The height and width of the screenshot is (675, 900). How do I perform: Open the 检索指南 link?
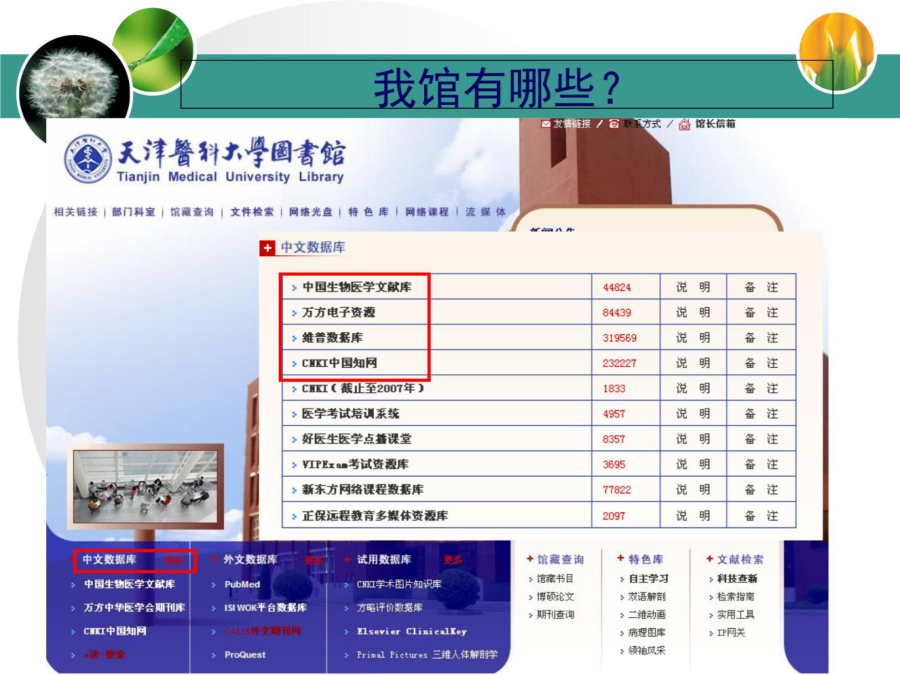[736, 597]
